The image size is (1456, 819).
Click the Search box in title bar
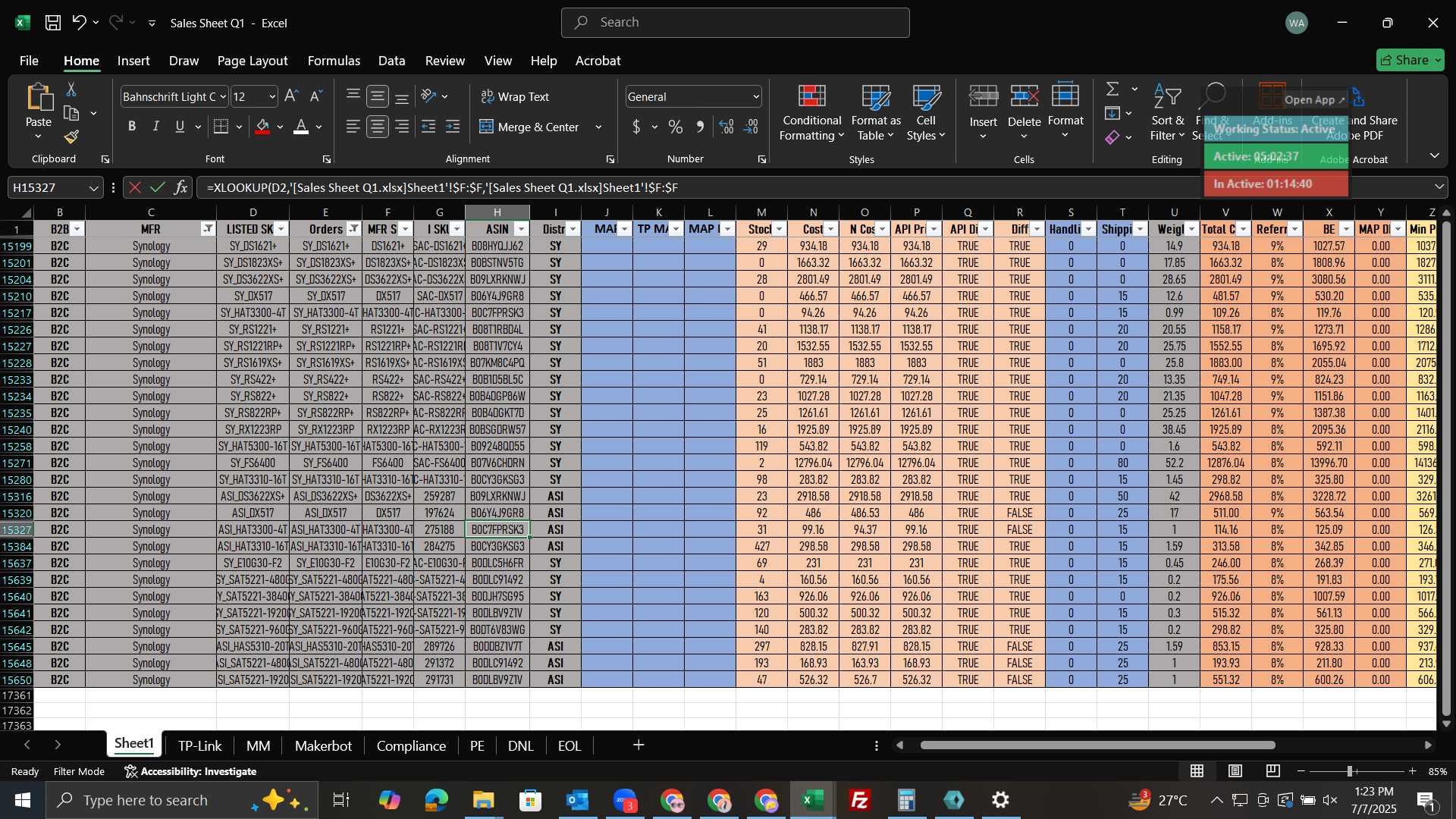pos(736,23)
